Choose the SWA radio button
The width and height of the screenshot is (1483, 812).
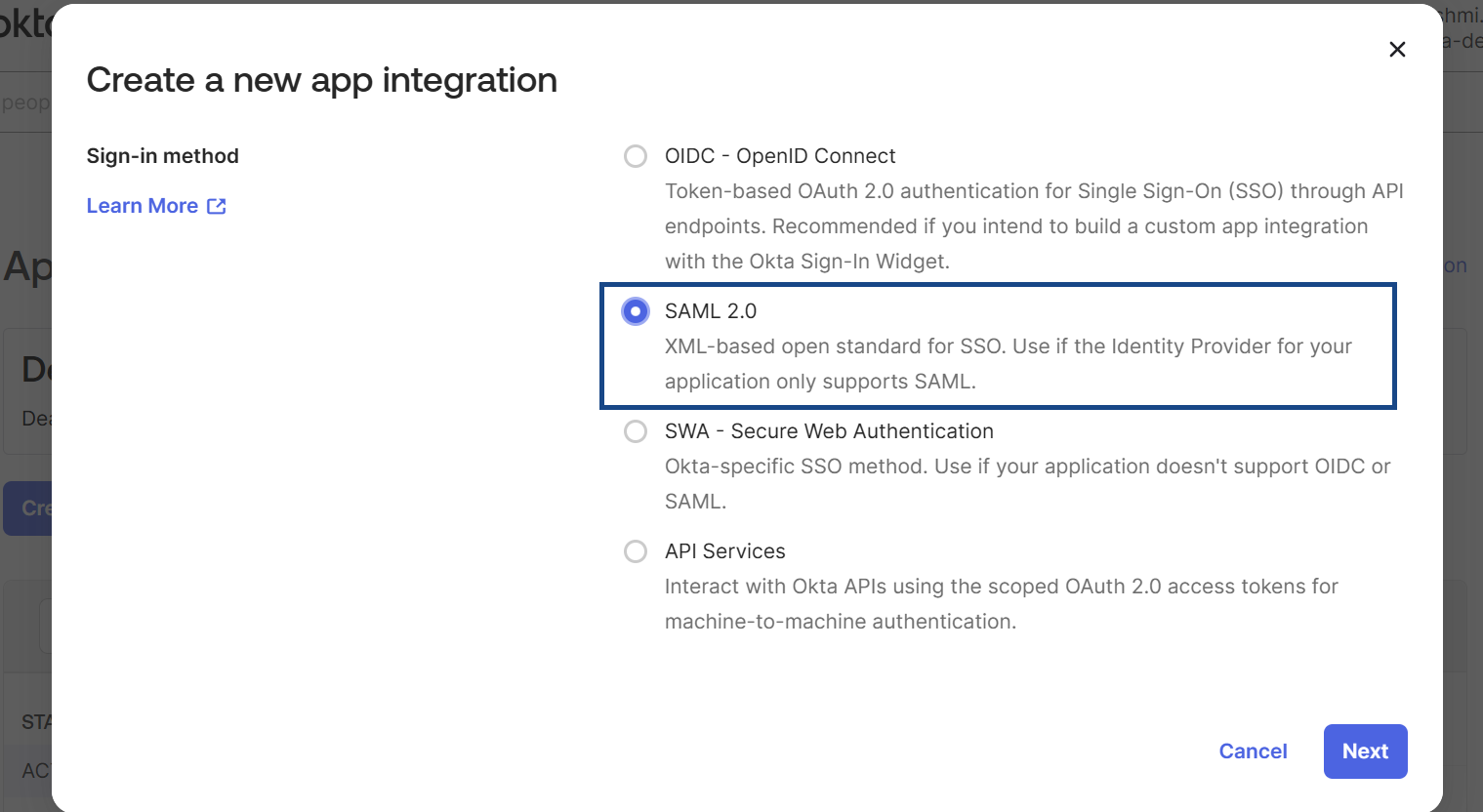click(x=636, y=431)
